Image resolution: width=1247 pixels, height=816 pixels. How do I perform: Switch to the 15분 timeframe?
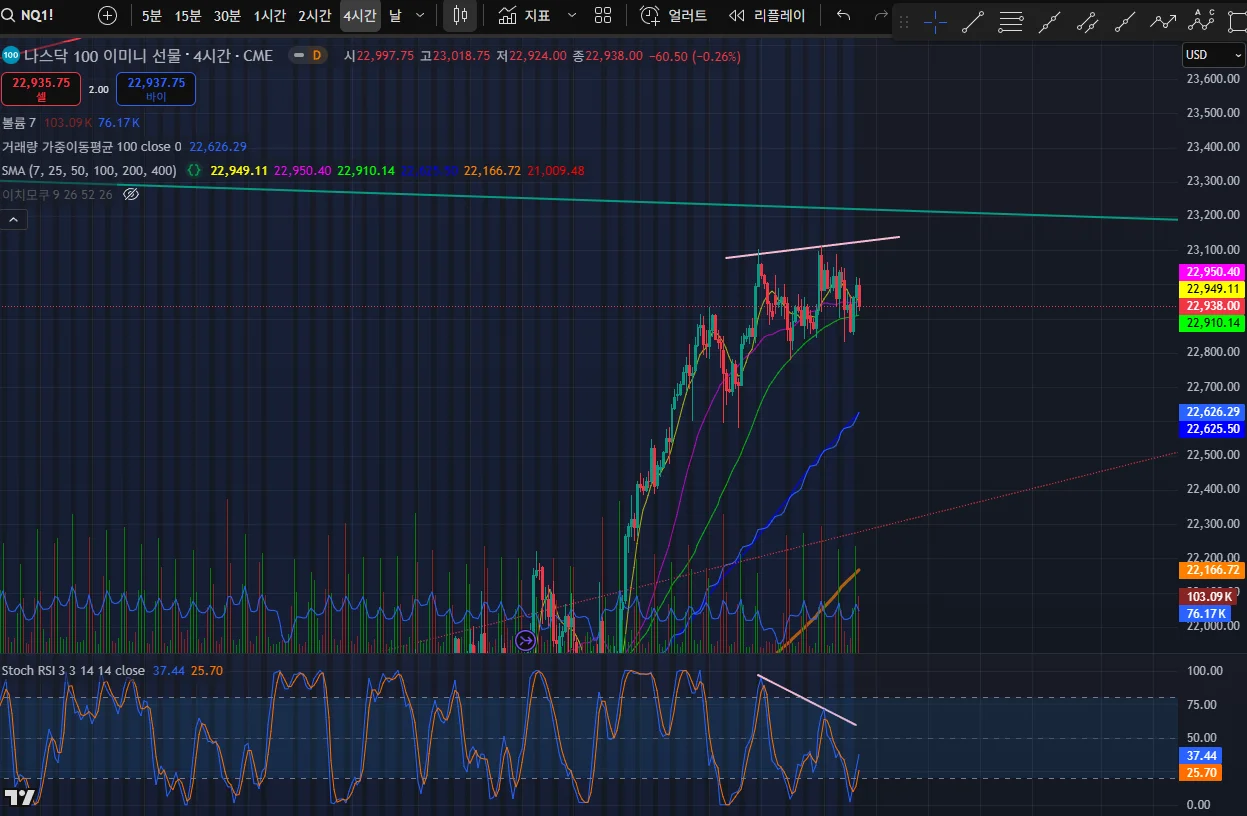[x=188, y=15]
